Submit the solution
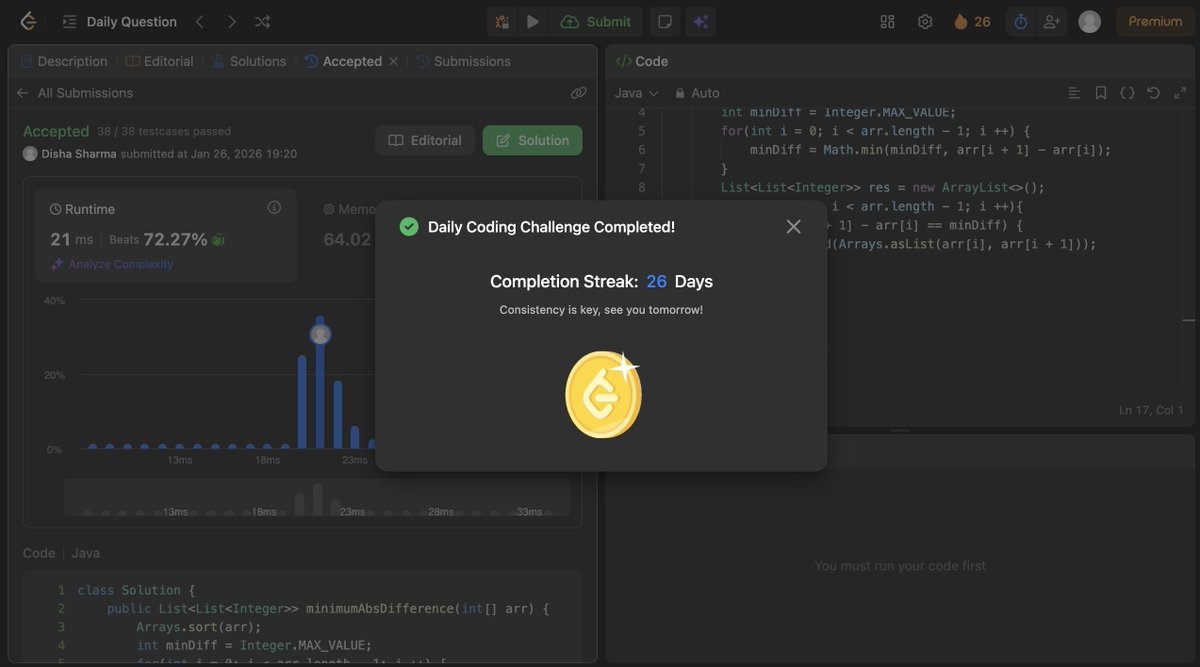1200x667 pixels. coord(596,21)
